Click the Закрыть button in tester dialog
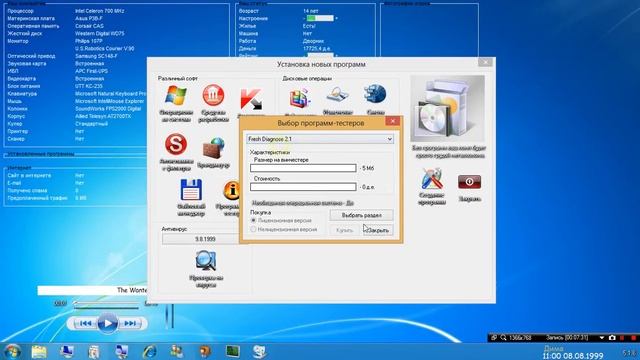This screenshot has width=640, height=360. [x=378, y=230]
